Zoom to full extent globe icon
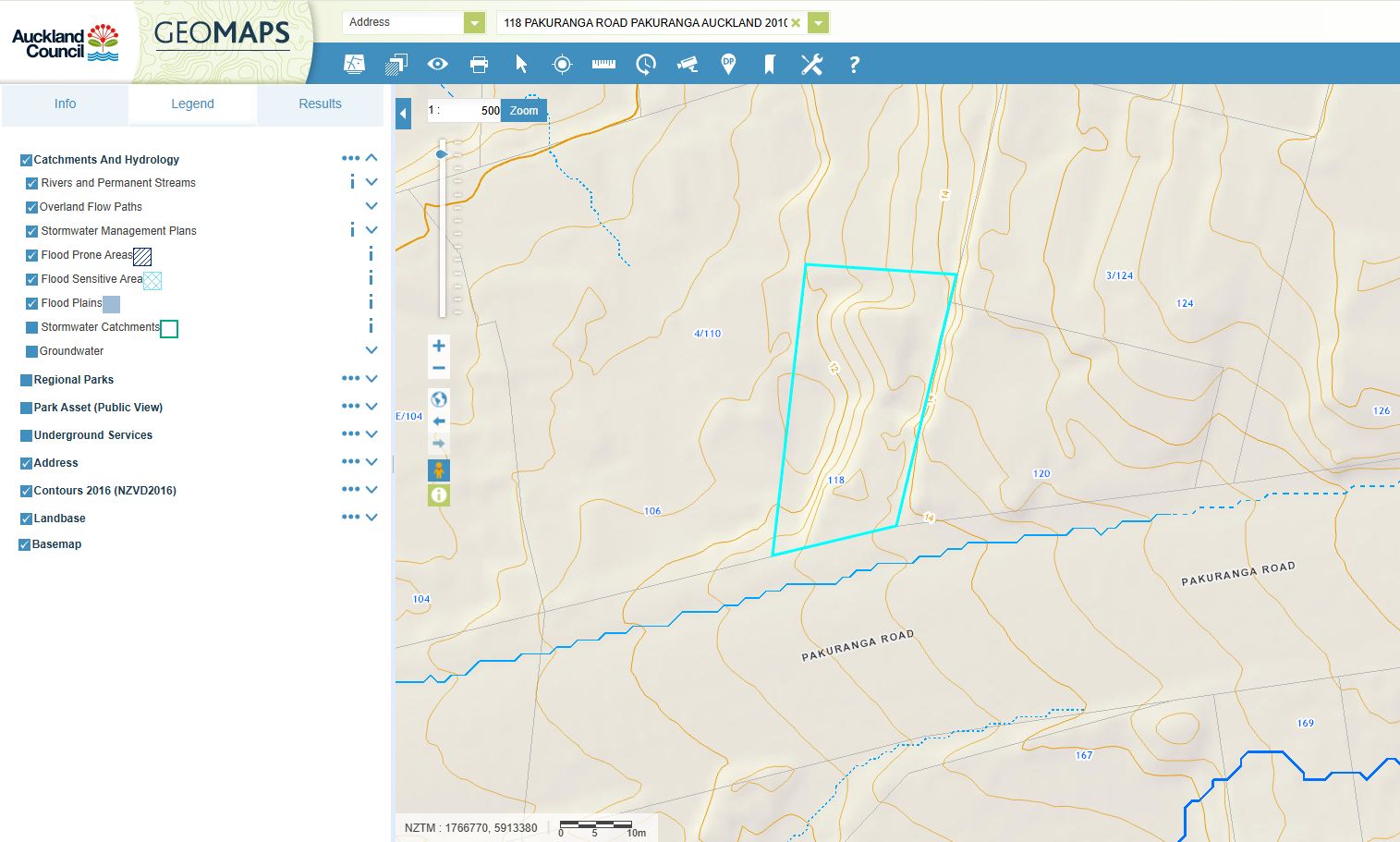This screenshot has width=1400, height=842. click(x=439, y=399)
